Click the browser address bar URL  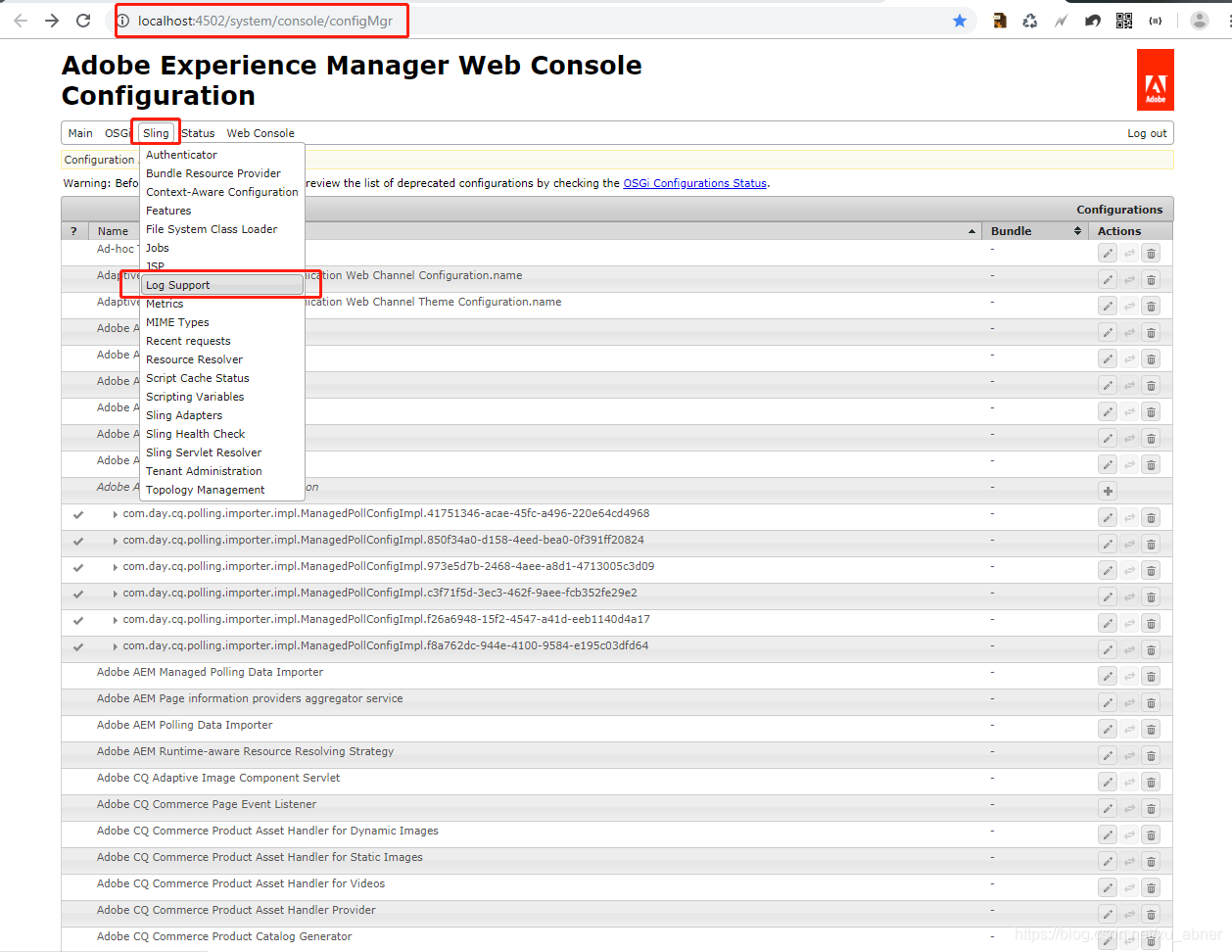pyautogui.click(x=264, y=21)
